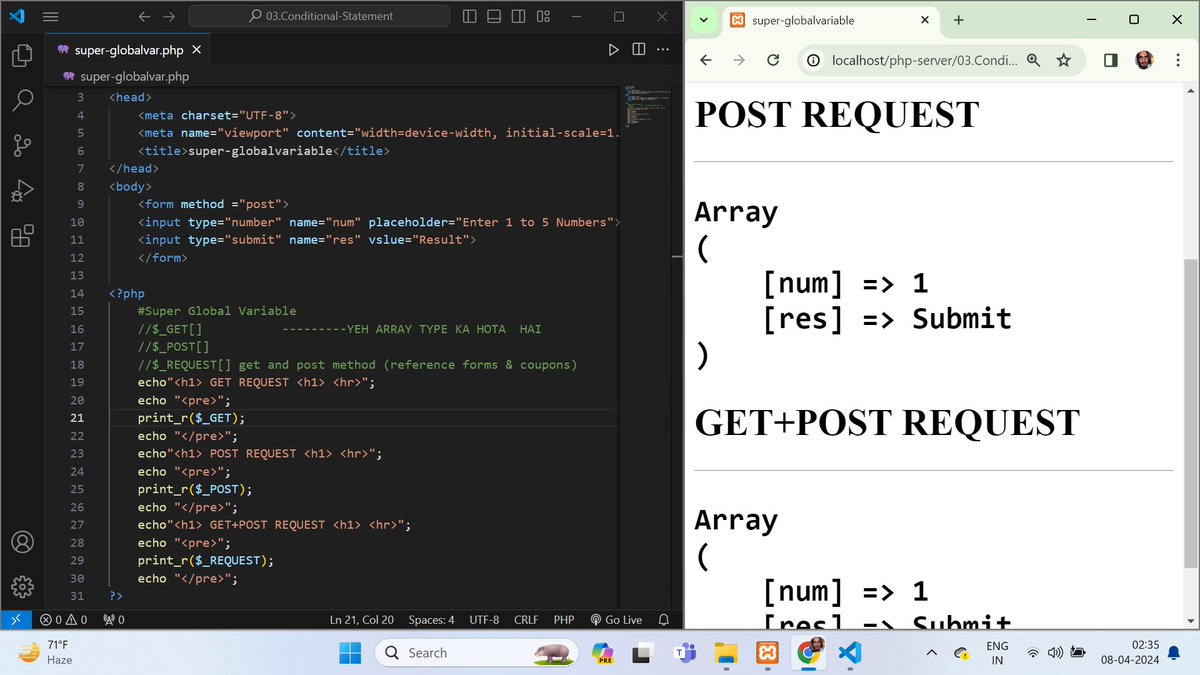Select the super-globalvariable Chrome tab
Viewport: 1200px width, 675px height.
click(x=829, y=20)
